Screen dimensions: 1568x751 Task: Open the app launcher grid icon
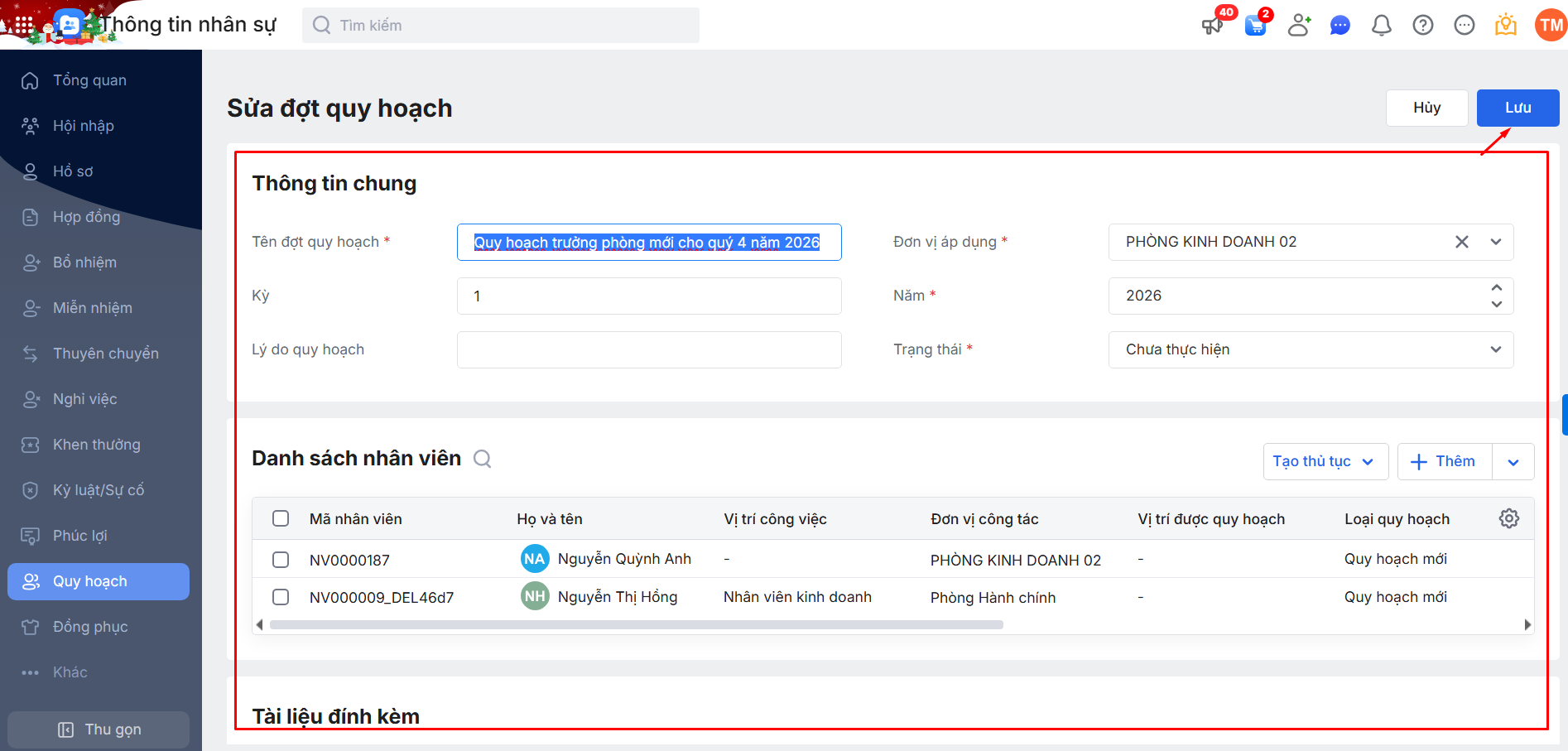24,26
